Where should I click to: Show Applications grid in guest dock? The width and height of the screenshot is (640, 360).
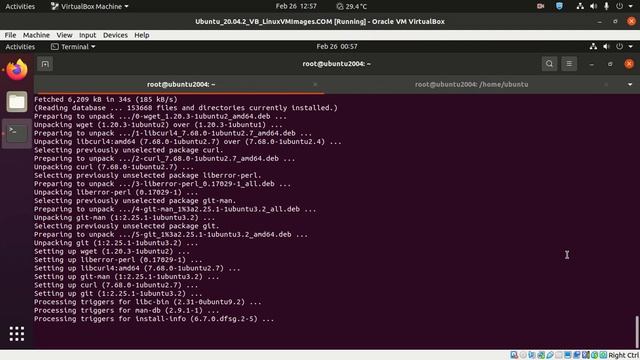[x=17, y=334]
